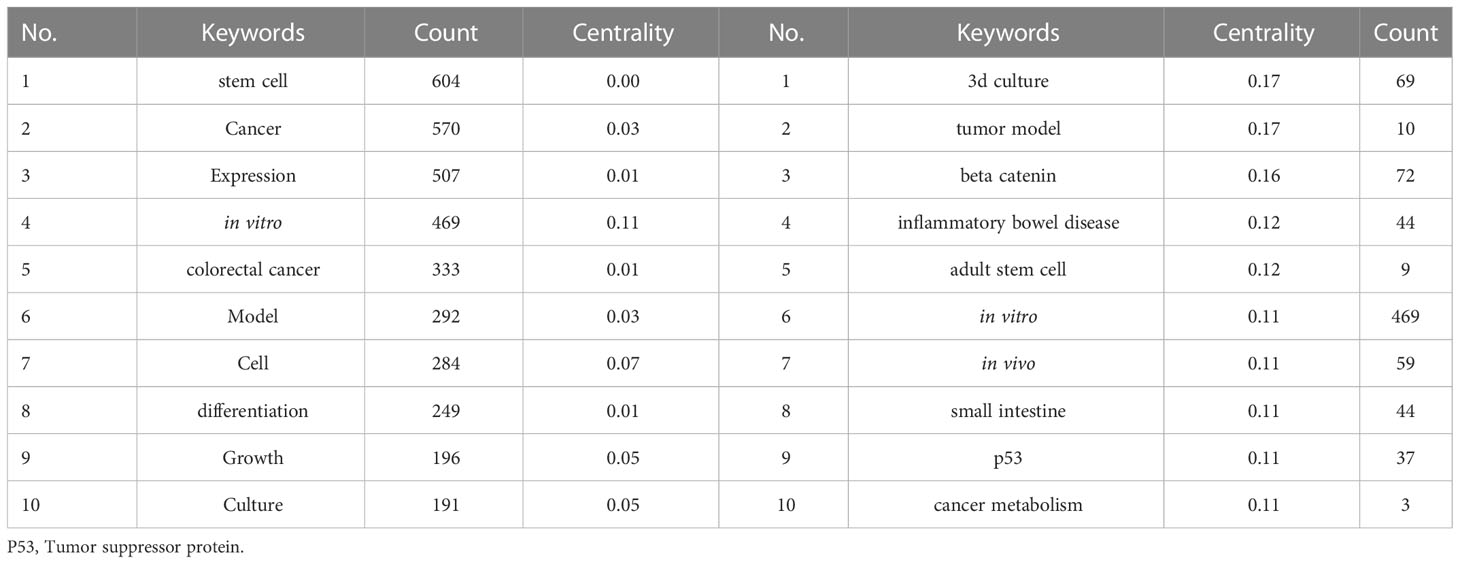This screenshot has height=564, width=1460.
Task: Click the right Centrality column header
Action: (1264, 33)
